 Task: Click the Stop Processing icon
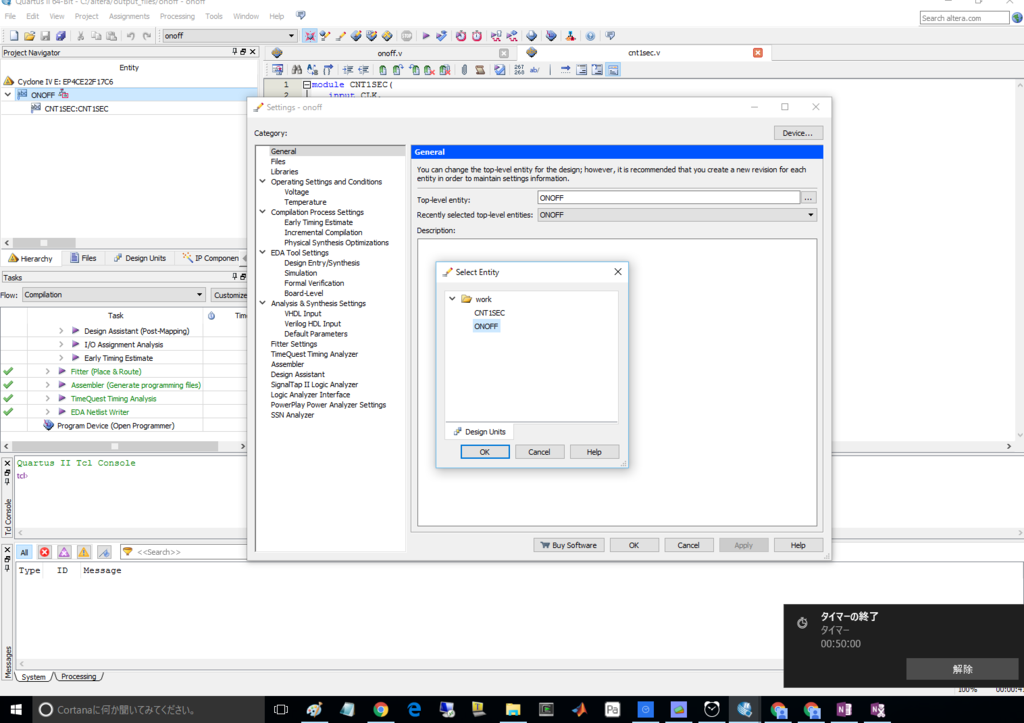406,36
